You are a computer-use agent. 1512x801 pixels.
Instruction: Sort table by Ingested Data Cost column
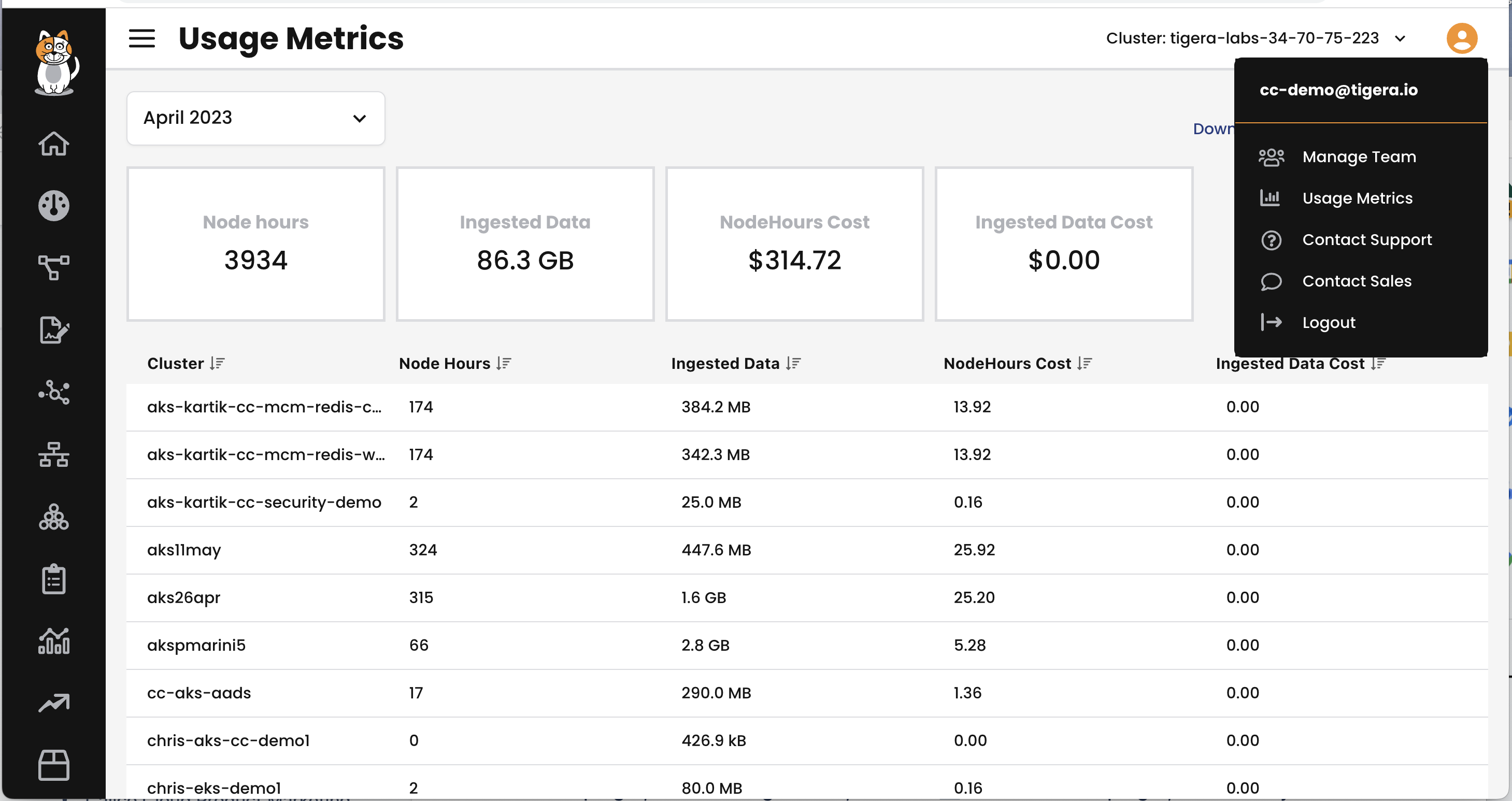click(x=1378, y=364)
